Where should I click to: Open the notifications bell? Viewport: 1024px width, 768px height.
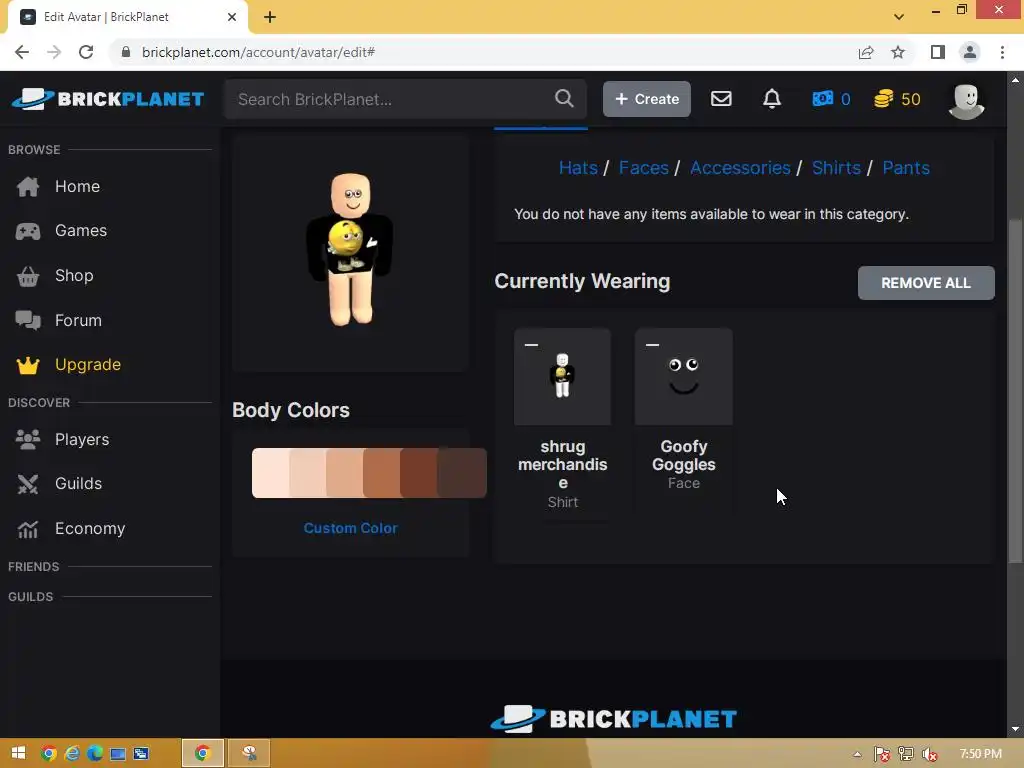[772, 99]
